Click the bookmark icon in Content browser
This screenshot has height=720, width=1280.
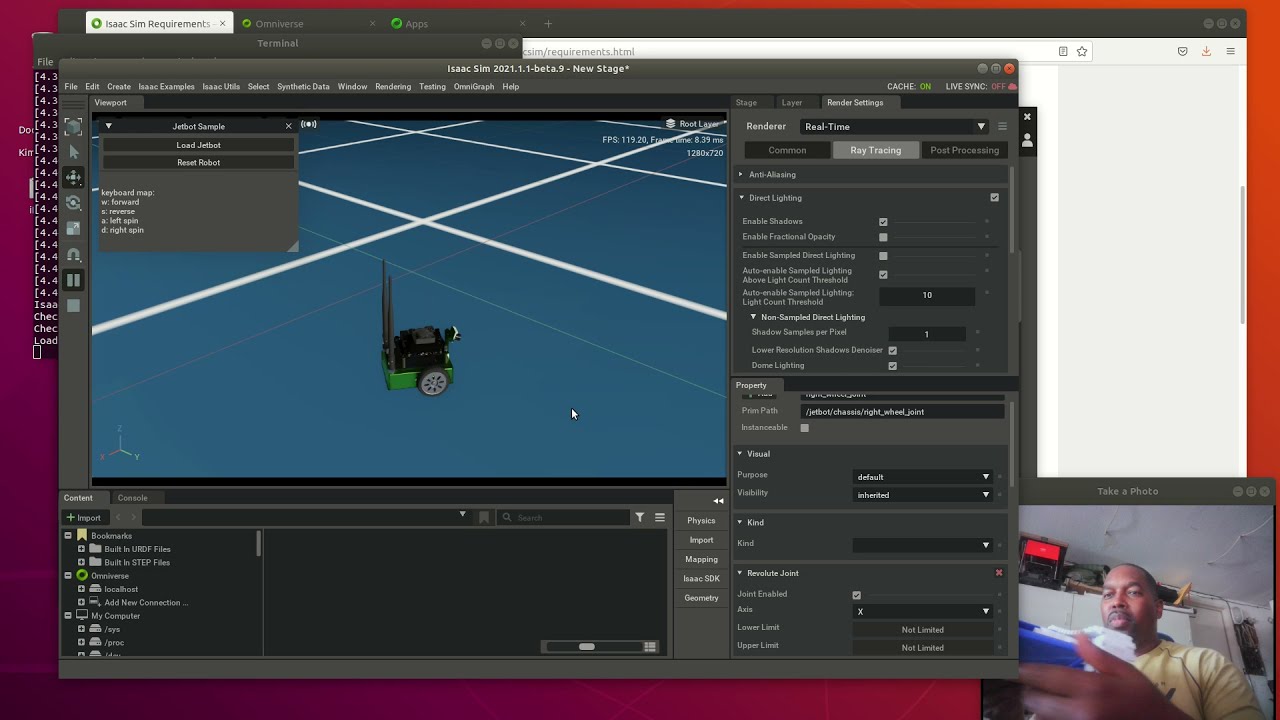coord(484,517)
